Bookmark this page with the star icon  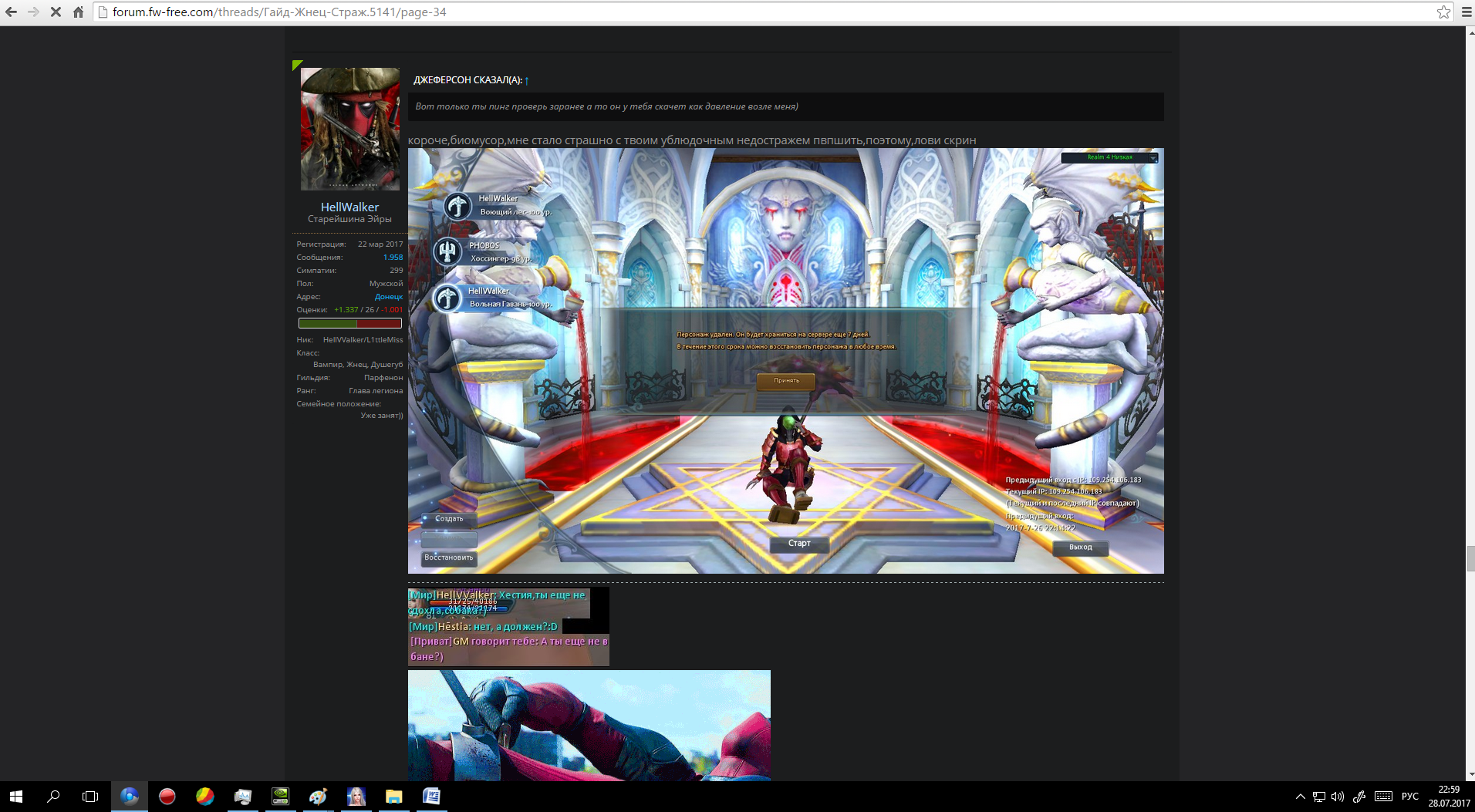1443,12
